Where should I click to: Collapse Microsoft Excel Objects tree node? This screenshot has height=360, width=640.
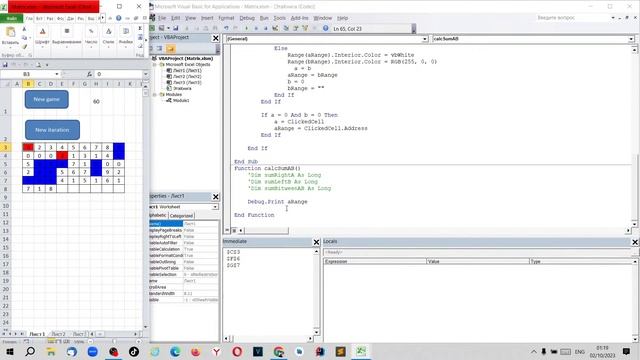tap(155, 64)
